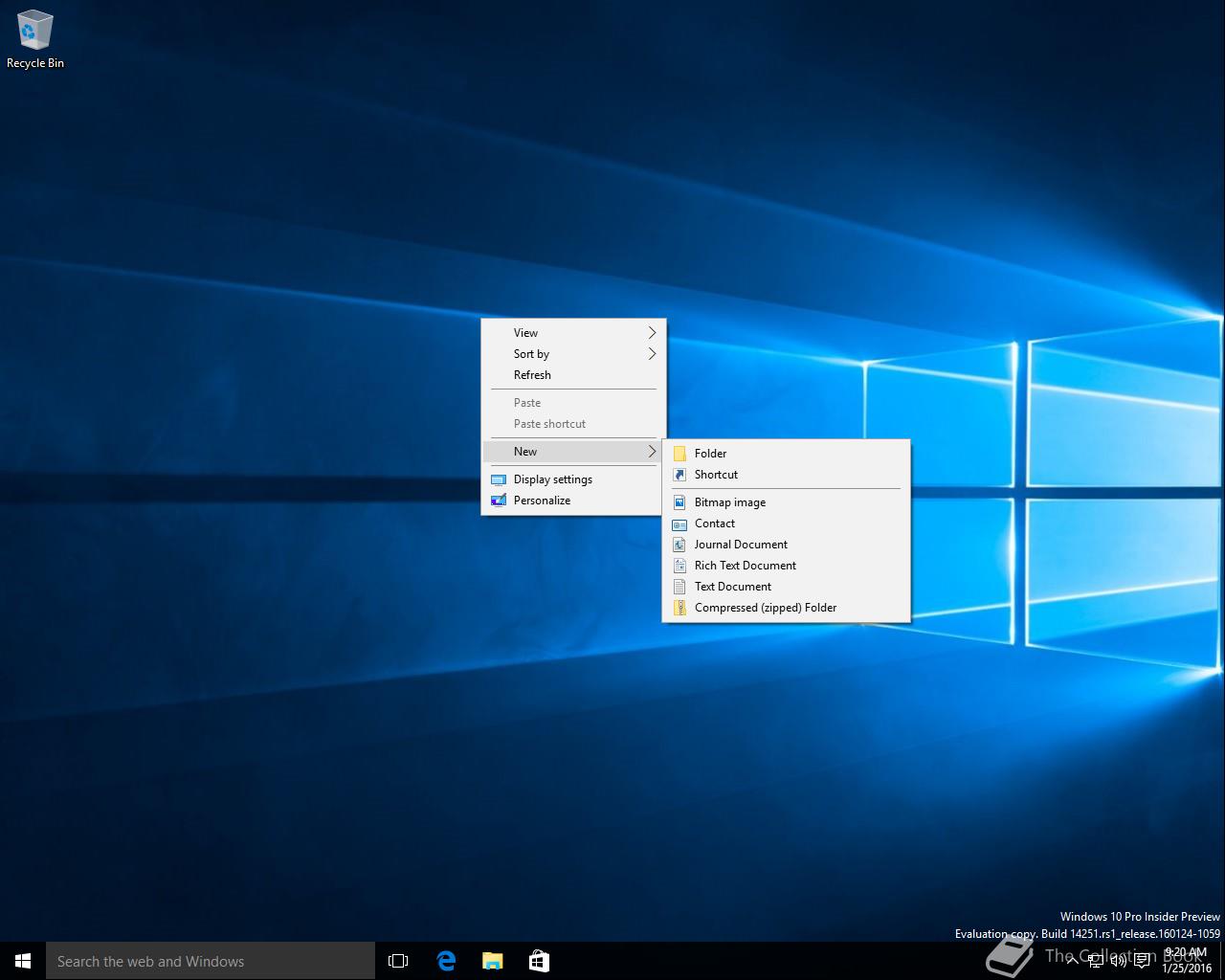Create a new Contact

(786, 523)
